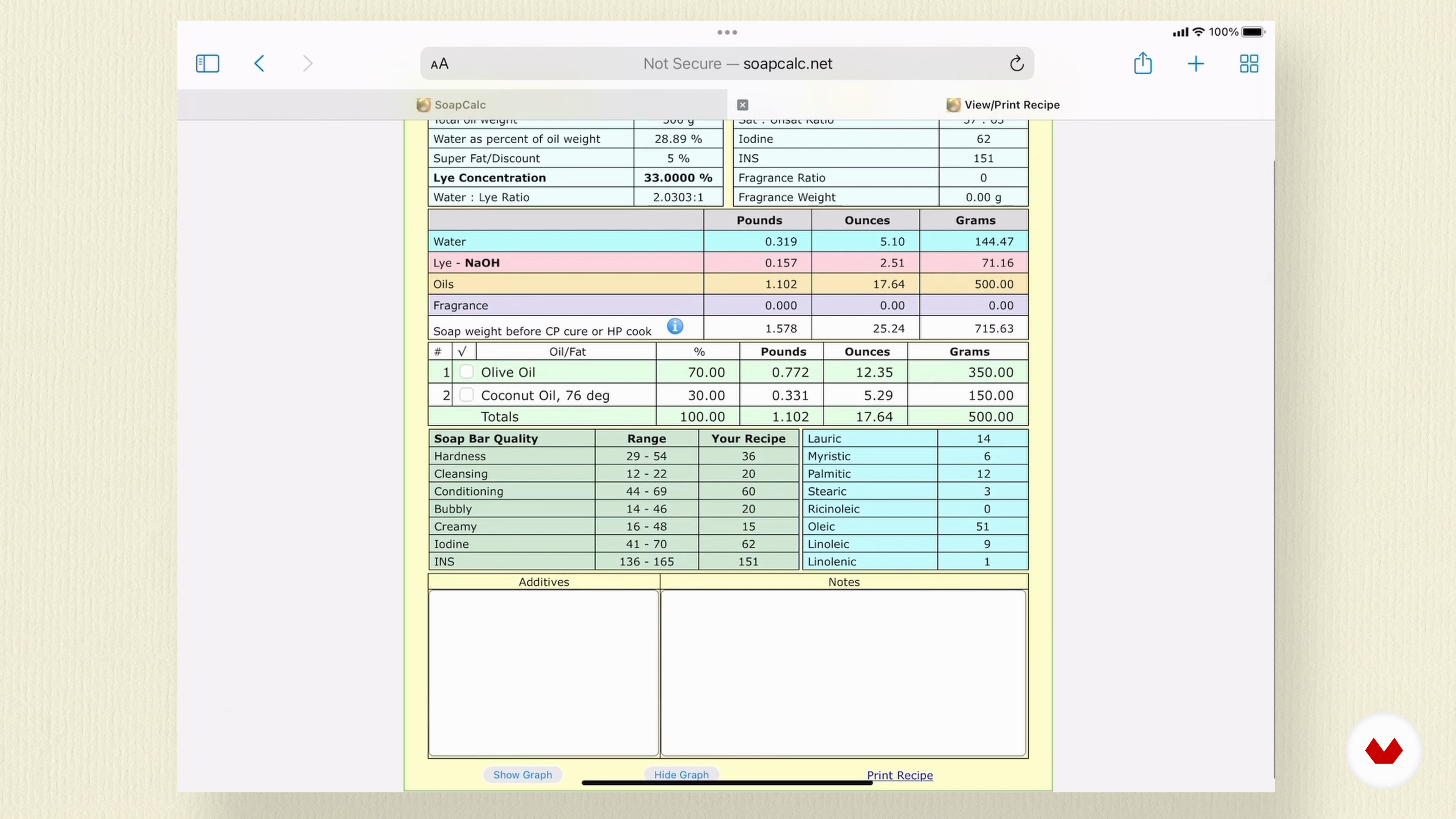Viewport: 1456px width, 819px height.
Task: Click the soapcalc.net address bar
Action: (728, 63)
